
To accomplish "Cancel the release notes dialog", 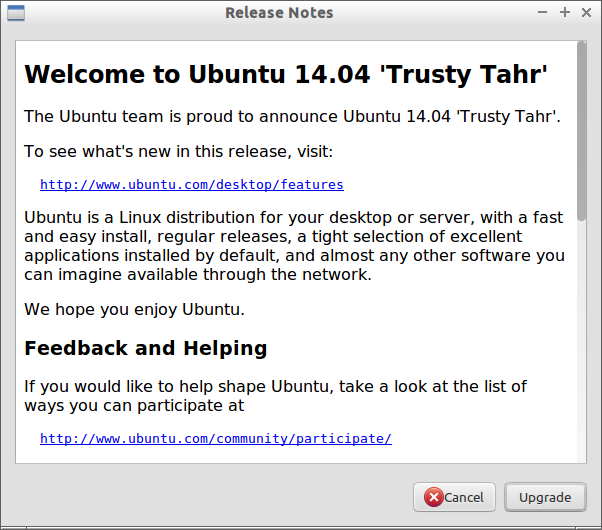I will [454, 497].
